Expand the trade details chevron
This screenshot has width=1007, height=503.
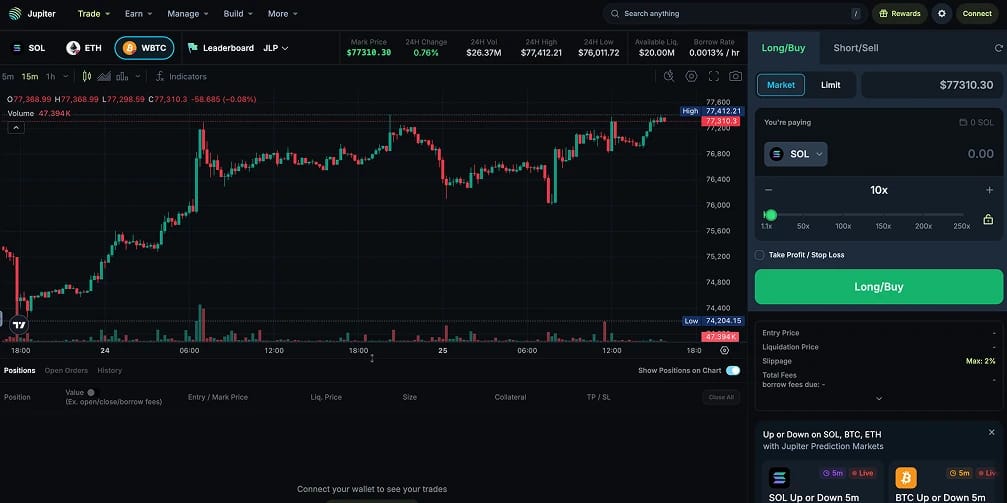click(879, 398)
